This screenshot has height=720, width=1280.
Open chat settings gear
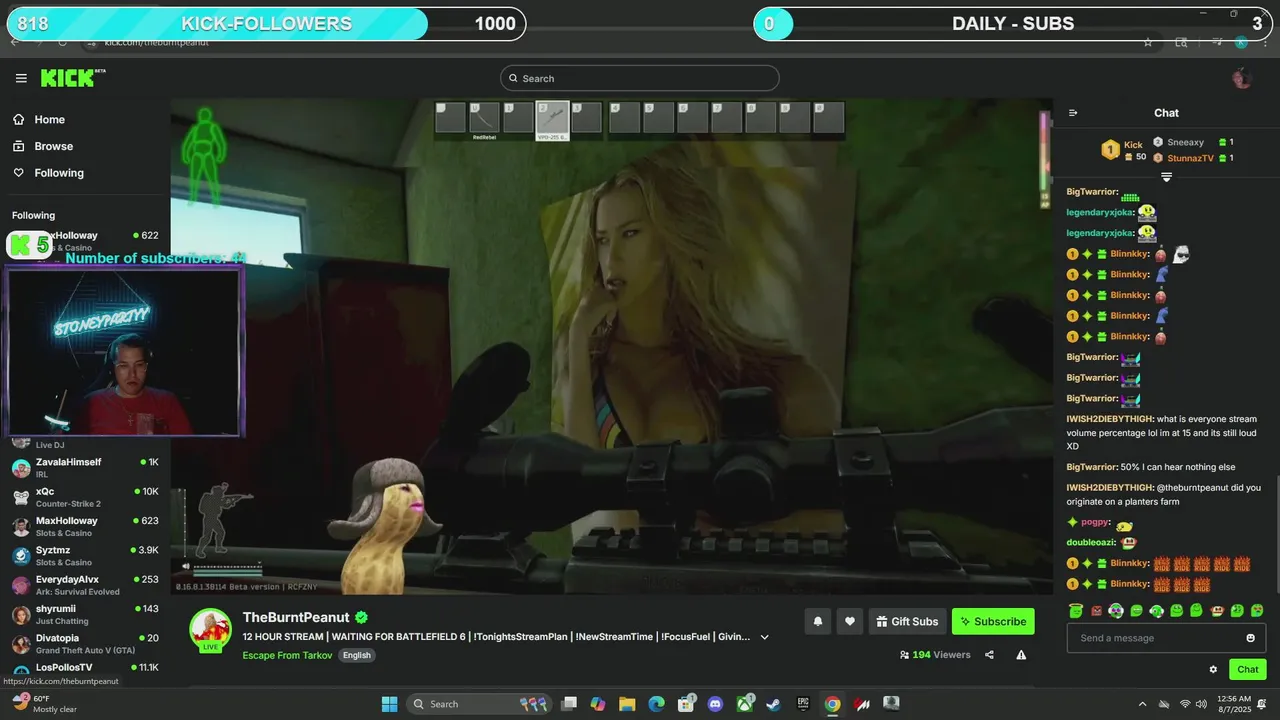[1213, 670]
